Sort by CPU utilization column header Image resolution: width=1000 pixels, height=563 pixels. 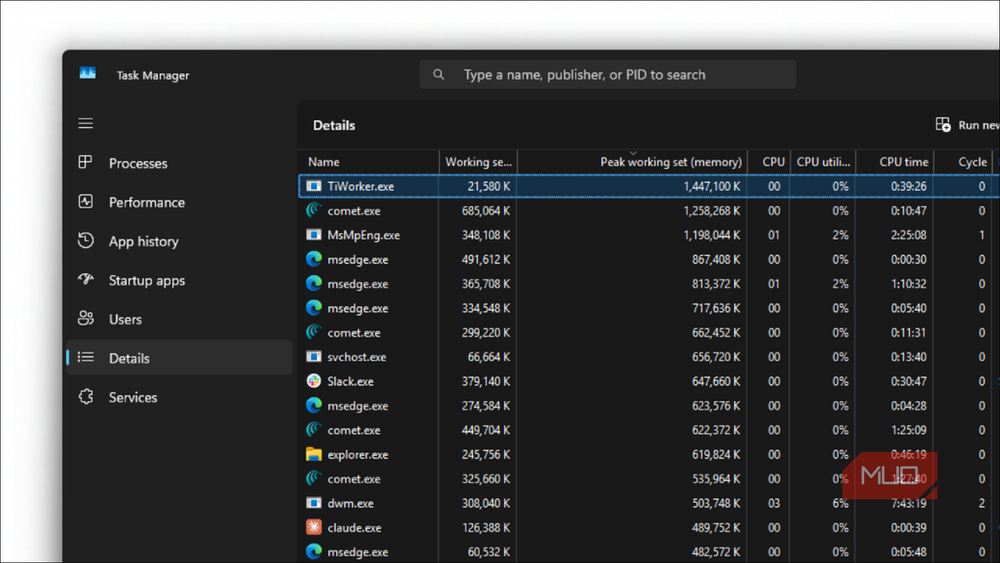pyautogui.click(x=823, y=162)
